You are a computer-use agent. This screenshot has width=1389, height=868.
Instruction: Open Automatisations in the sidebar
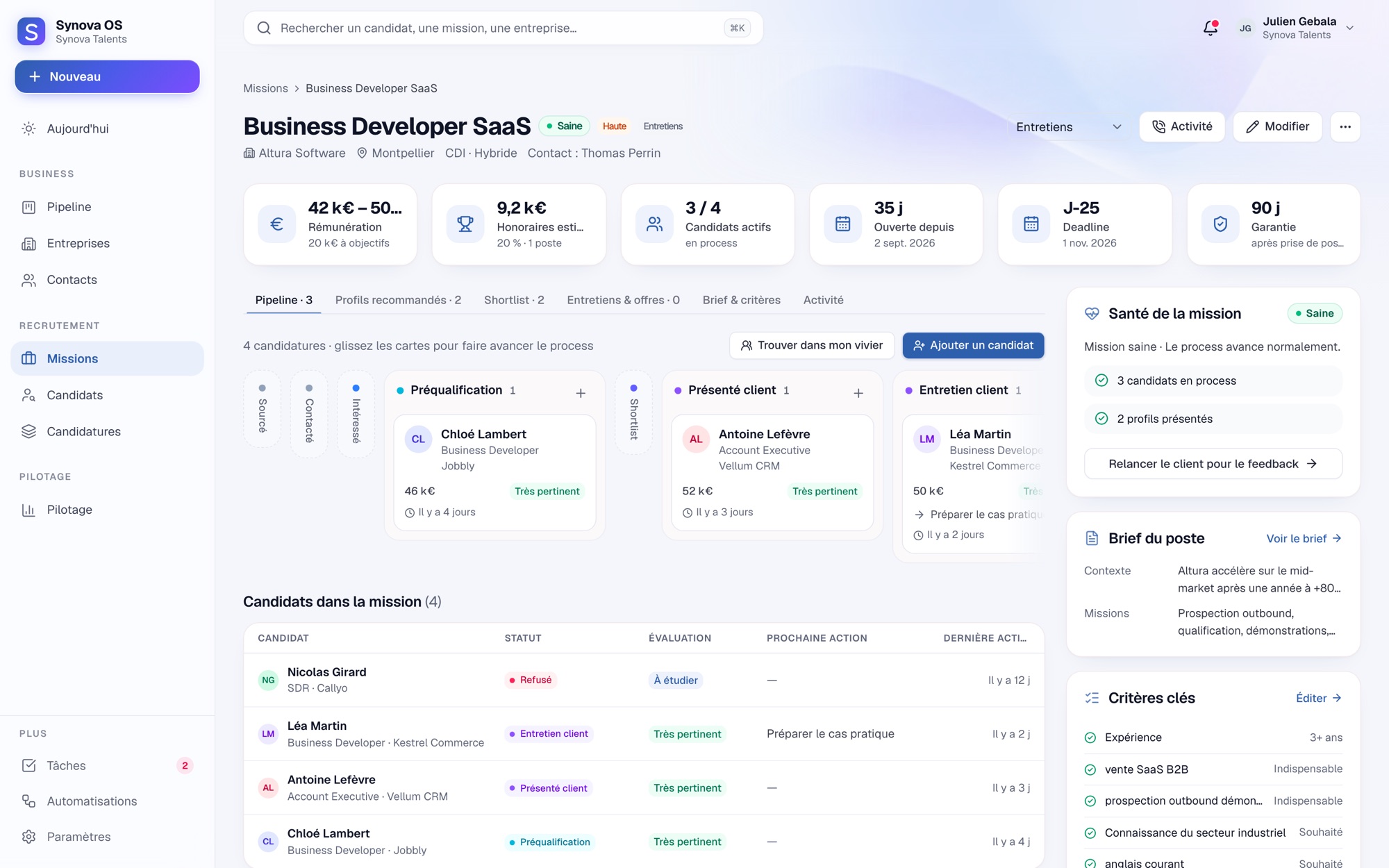(108, 801)
